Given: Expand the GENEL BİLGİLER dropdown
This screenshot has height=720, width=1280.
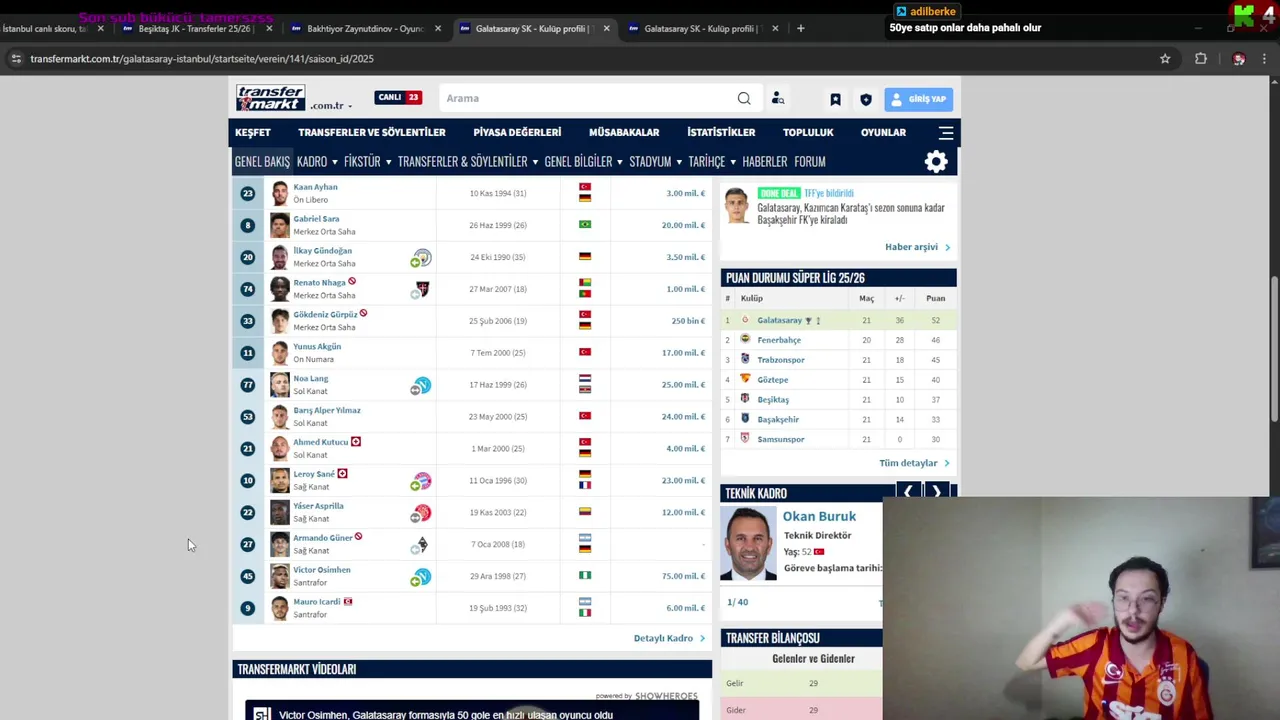Looking at the screenshot, I should pos(583,161).
